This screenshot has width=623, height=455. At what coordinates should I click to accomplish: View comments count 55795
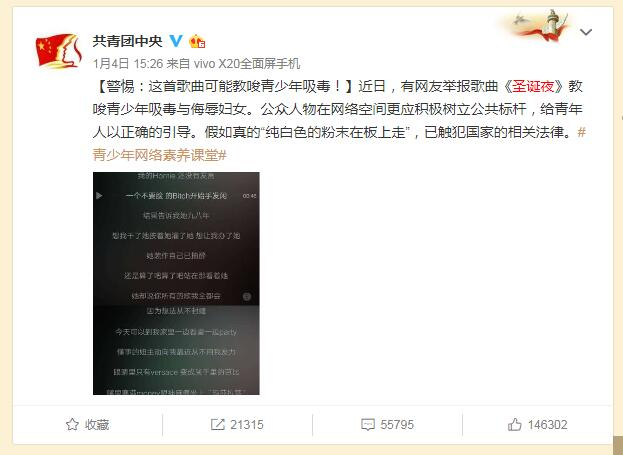point(397,425)
